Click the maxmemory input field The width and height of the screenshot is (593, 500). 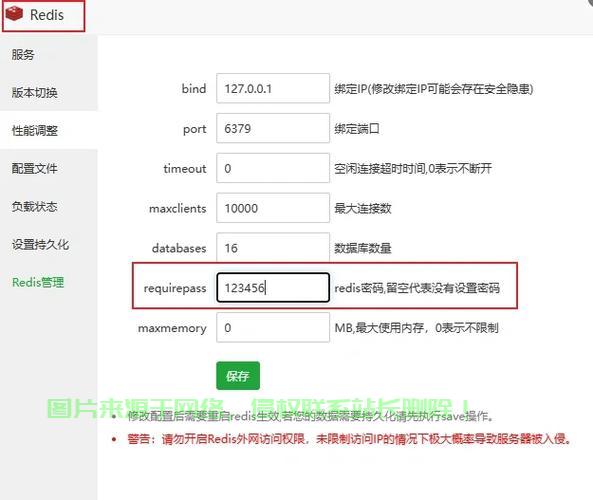click(x=273, y=328)
